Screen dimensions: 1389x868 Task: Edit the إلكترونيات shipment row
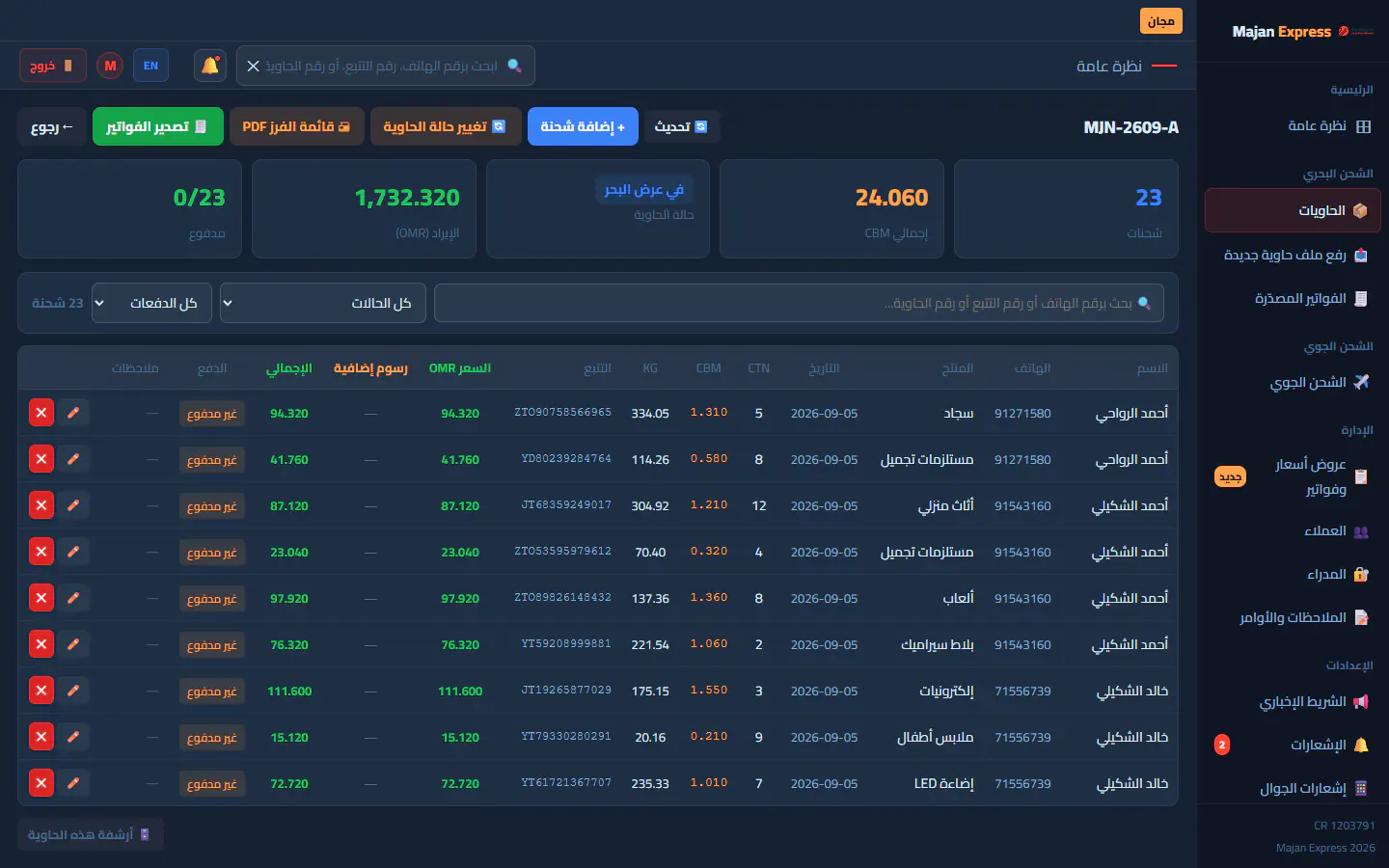point(73,691)
